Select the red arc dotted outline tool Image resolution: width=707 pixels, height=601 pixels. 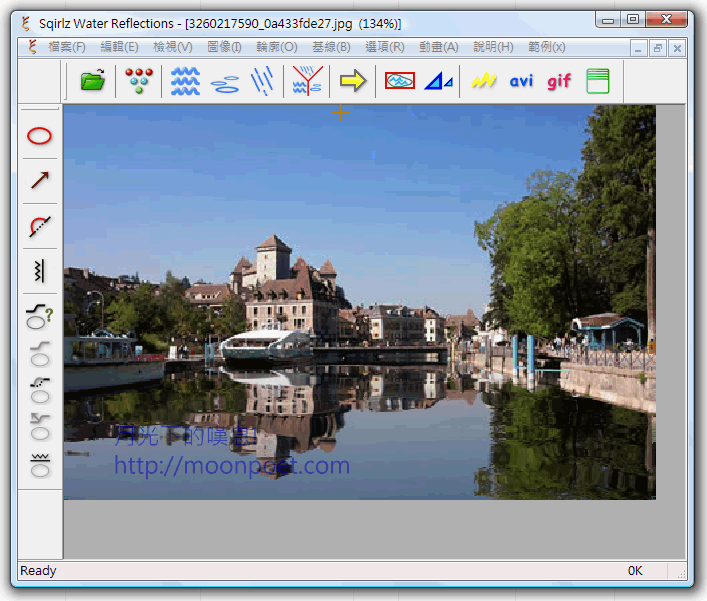[39, 226]
